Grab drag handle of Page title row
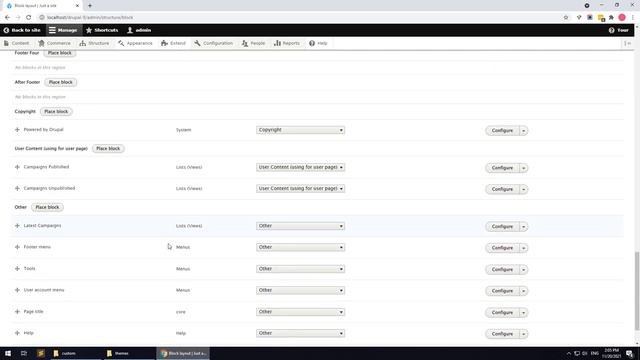 [x=17, y=312]
